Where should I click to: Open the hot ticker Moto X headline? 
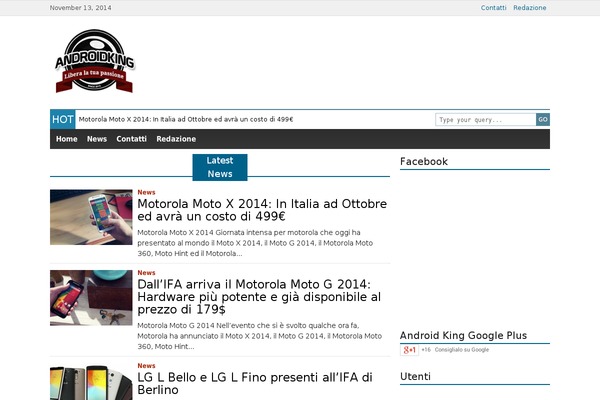click(186, 119)
